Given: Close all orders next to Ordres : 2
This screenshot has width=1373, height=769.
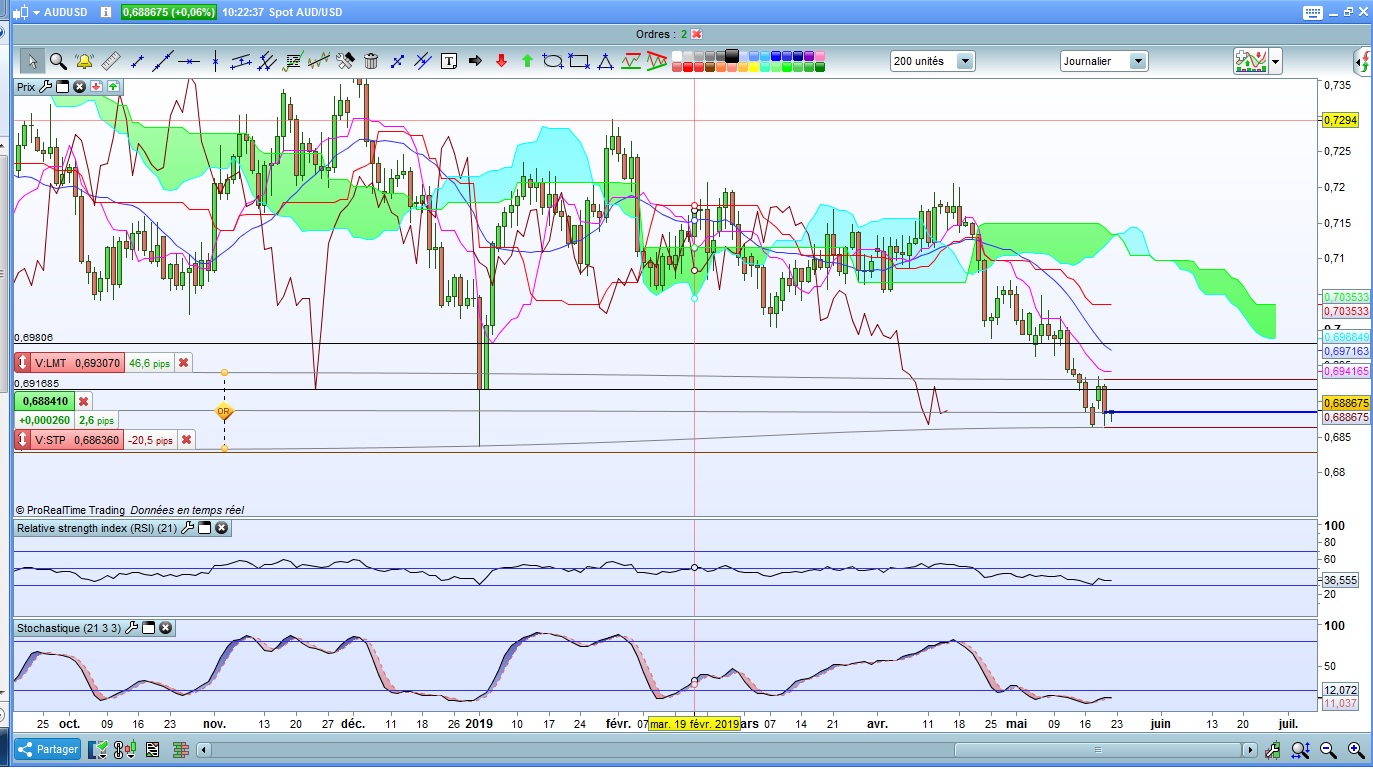Looking at the screenshot, I should click(697, 34).
